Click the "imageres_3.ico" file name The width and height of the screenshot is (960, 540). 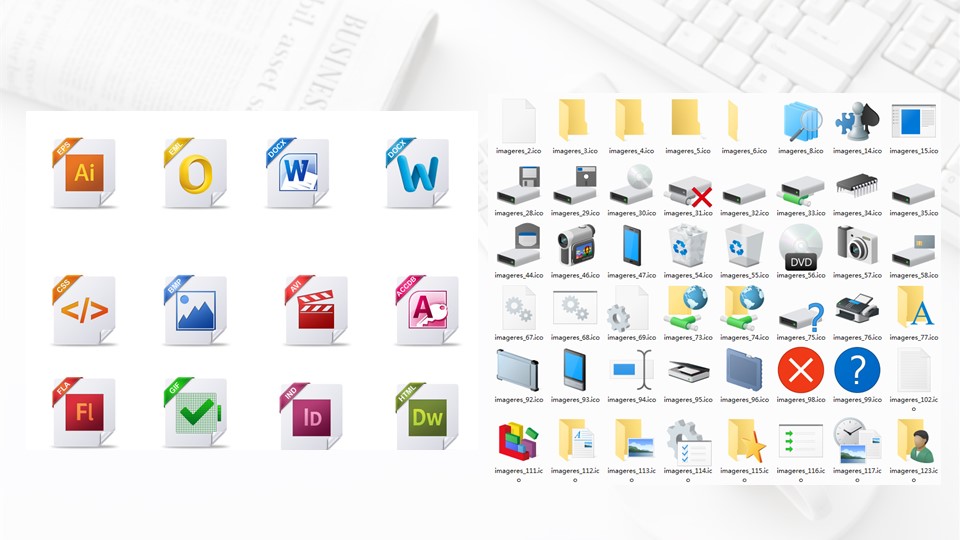(575, 151)
